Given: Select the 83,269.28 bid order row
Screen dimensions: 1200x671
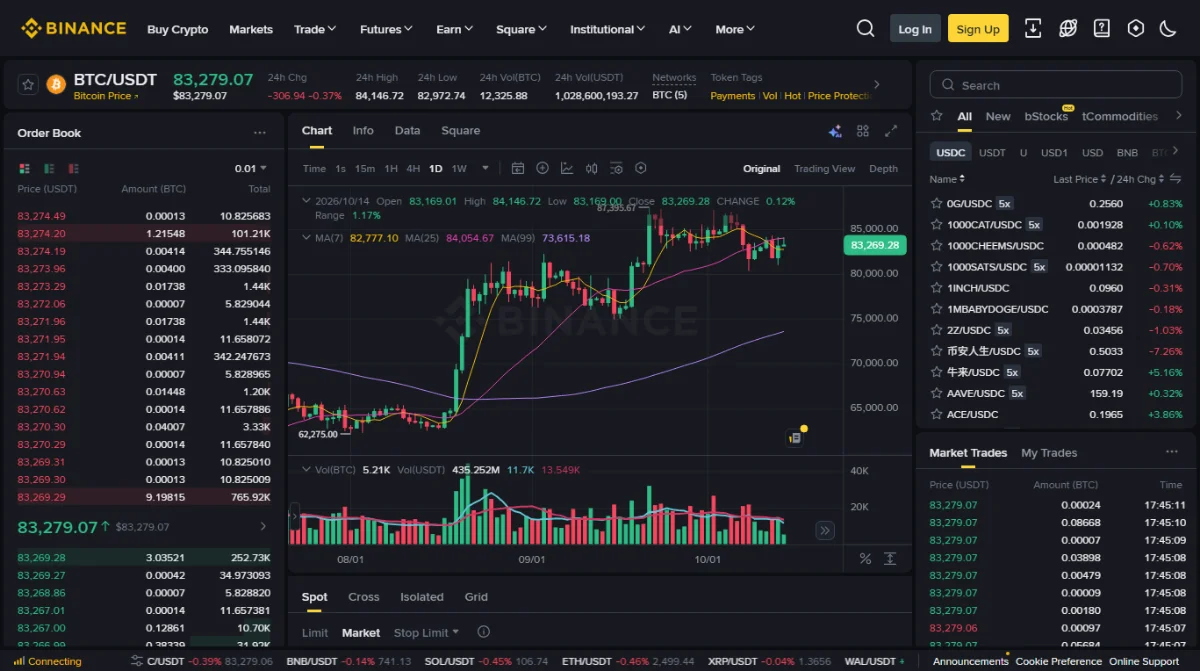Looking at the screenshot, I should point(144,558).
